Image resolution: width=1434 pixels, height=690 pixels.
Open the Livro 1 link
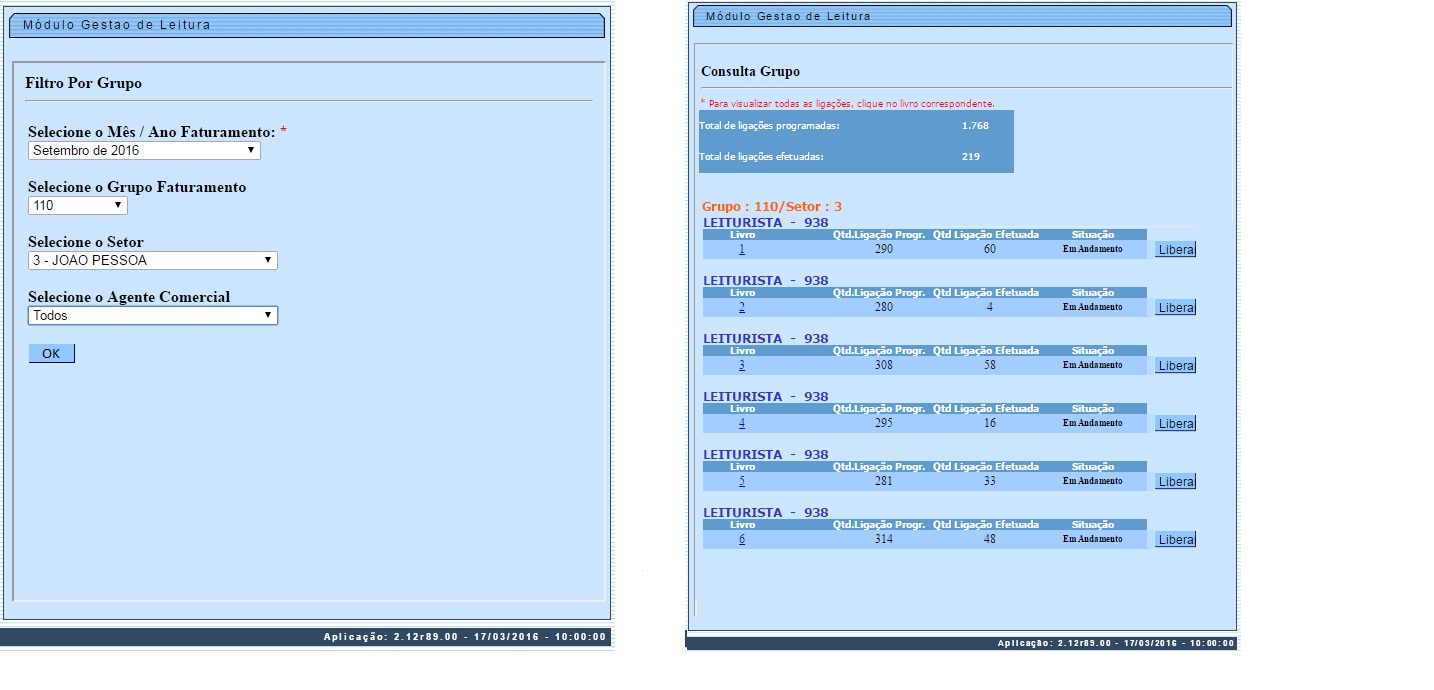pos(742,249)
